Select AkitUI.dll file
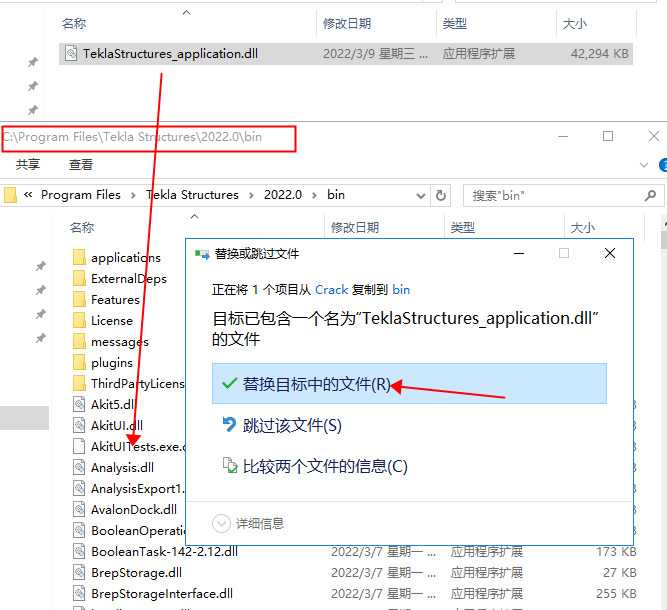This screenshot has height=610, width=667. 117,425
